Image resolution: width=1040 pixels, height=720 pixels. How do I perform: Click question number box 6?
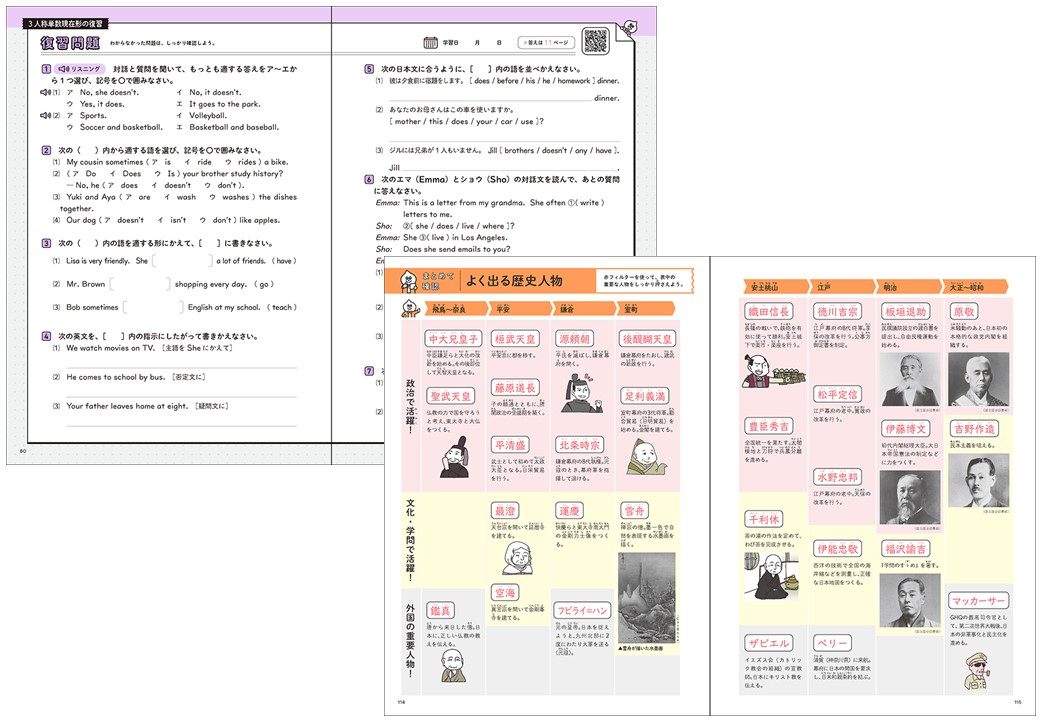pos(369,179)
